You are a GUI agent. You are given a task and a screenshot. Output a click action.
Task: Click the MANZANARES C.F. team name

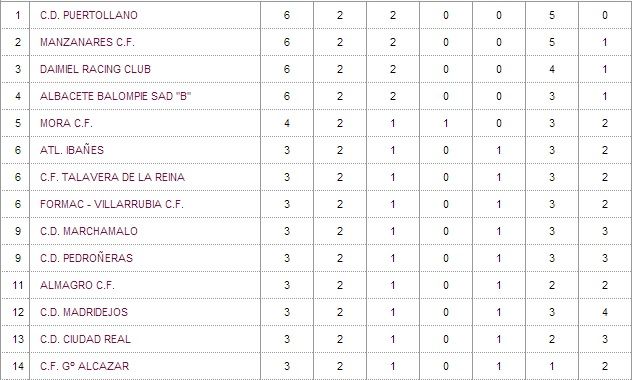click(x=87, y=42)
